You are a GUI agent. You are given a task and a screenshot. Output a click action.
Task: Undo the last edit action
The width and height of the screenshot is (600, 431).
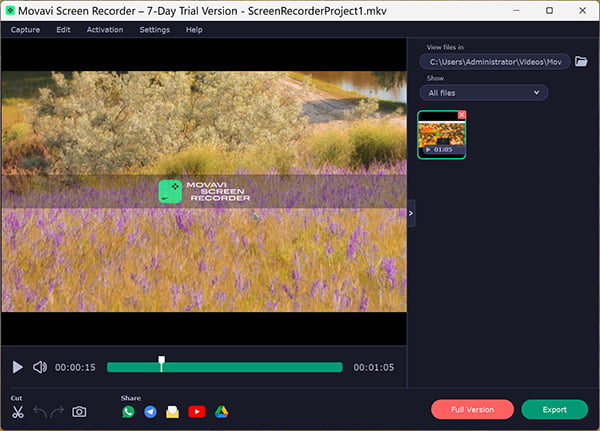[x=40, y=412]
